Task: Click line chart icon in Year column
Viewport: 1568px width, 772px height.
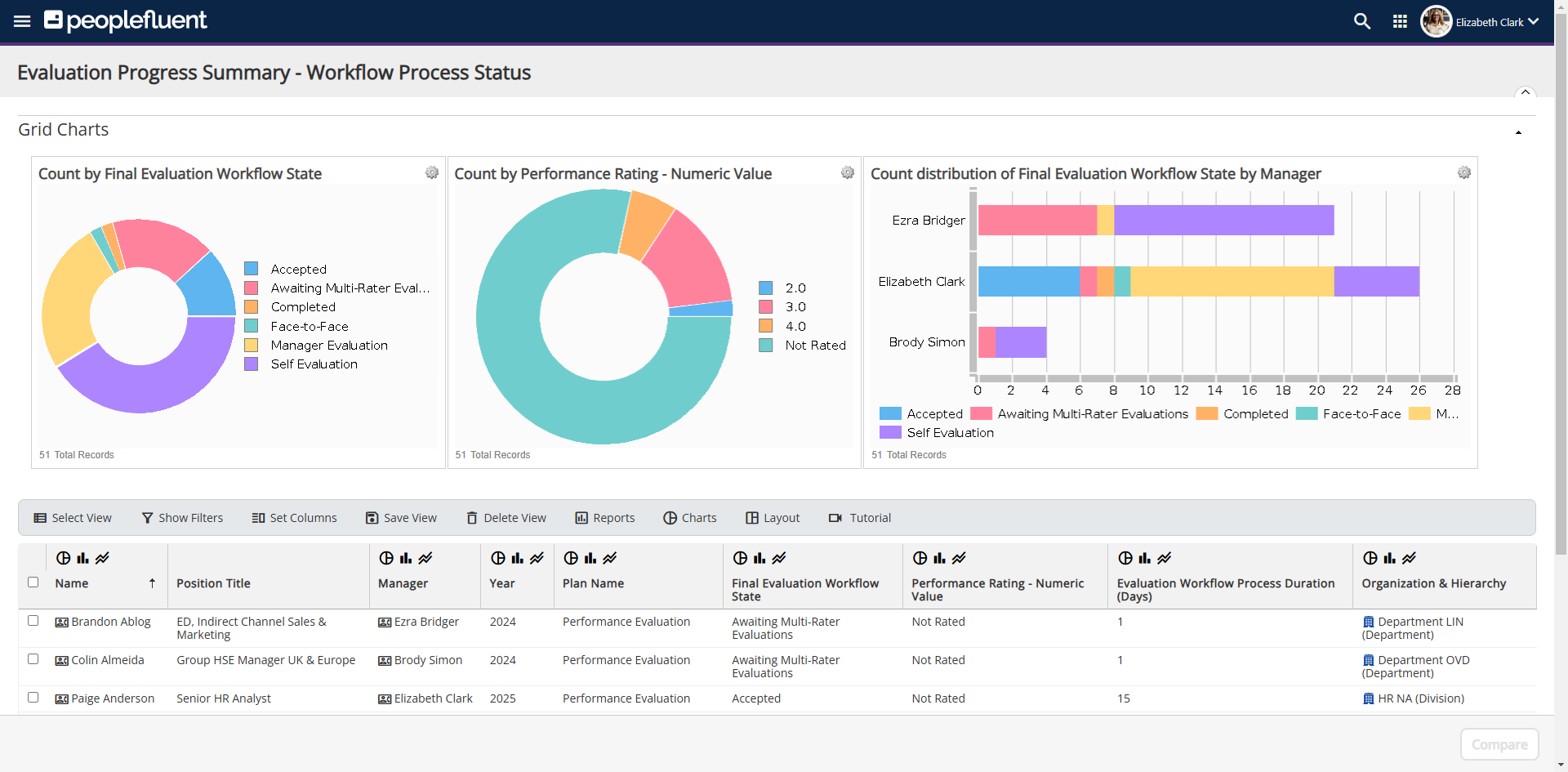Action: pos(537,558)
